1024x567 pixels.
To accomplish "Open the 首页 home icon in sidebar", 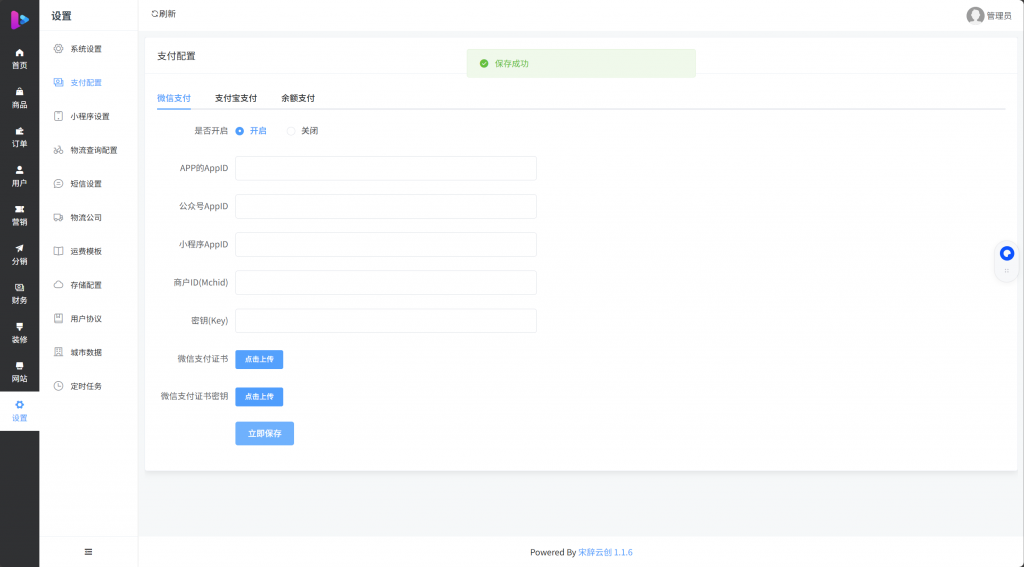I will (x=19, y=53).
